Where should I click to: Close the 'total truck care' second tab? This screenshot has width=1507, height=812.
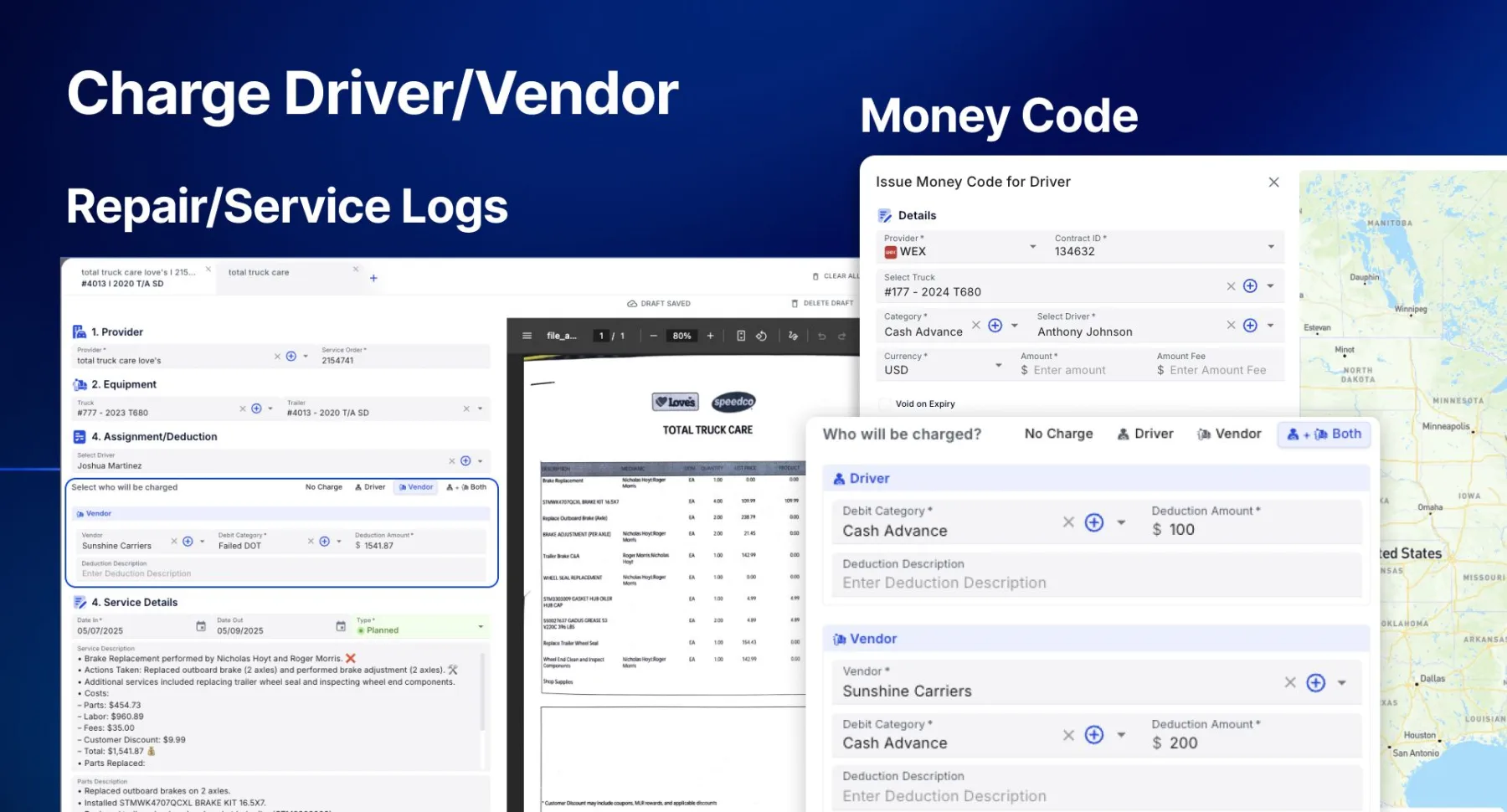pyautogui.click(x=356, y=269)
